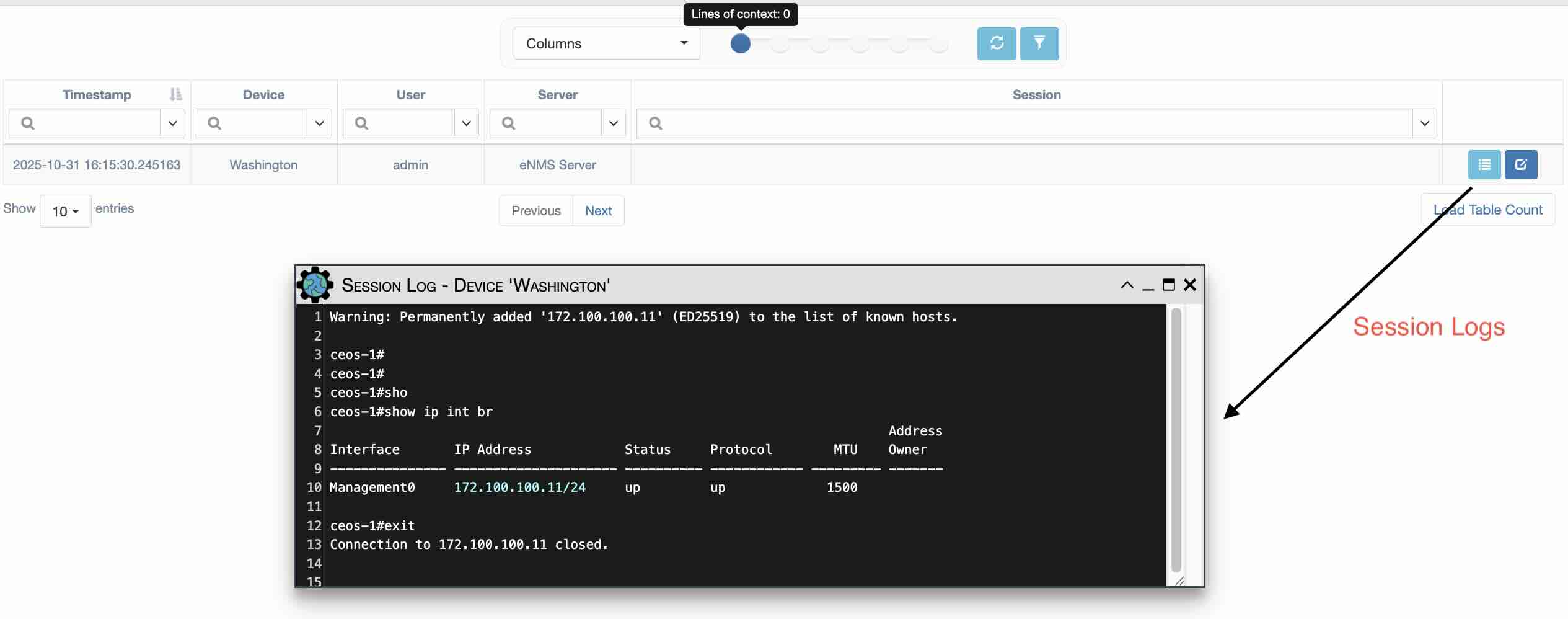Screen dimensions: 1568x619
Task: Set lines of context slider to second stop
Action: (780, 43)
